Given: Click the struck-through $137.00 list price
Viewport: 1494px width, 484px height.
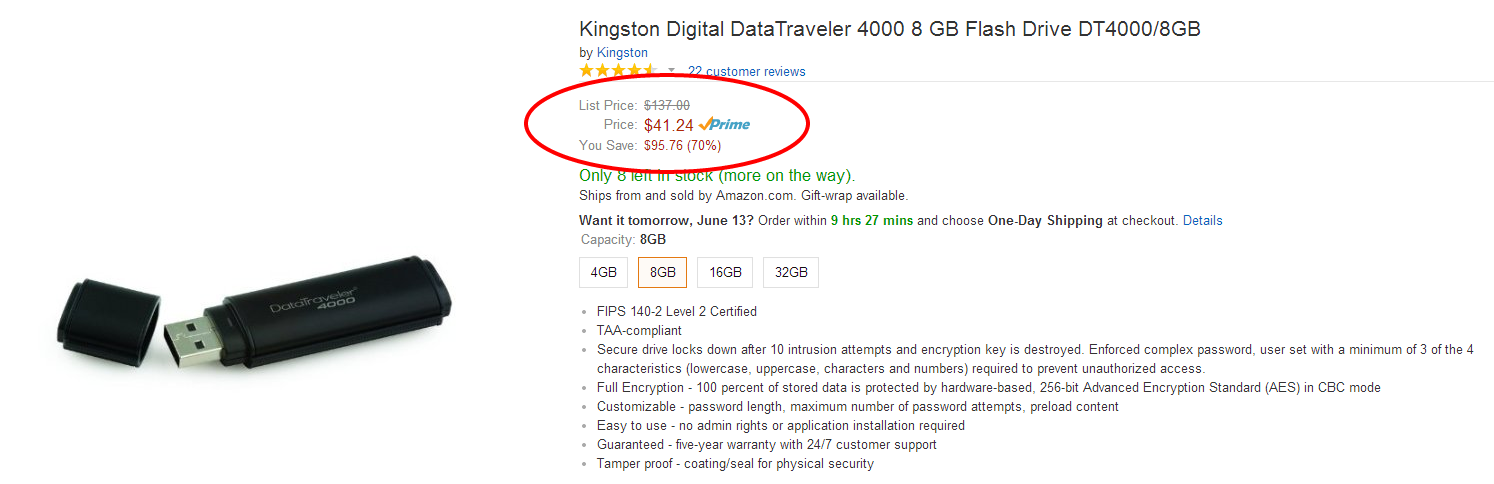Looking at the screenshot, I should click(666, 105).
